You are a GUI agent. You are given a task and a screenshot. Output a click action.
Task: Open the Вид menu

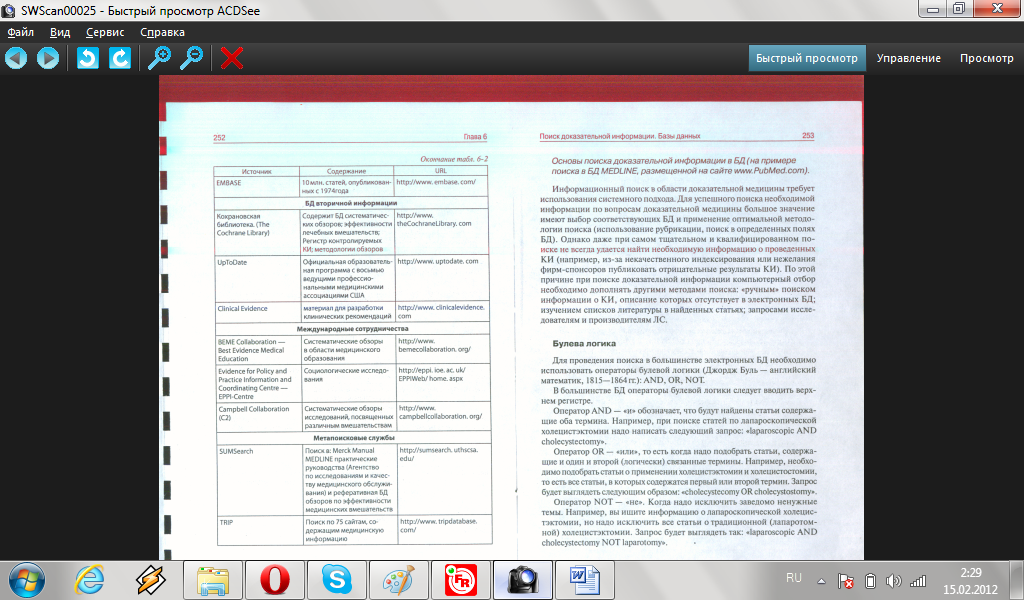(x=60, y=32)
